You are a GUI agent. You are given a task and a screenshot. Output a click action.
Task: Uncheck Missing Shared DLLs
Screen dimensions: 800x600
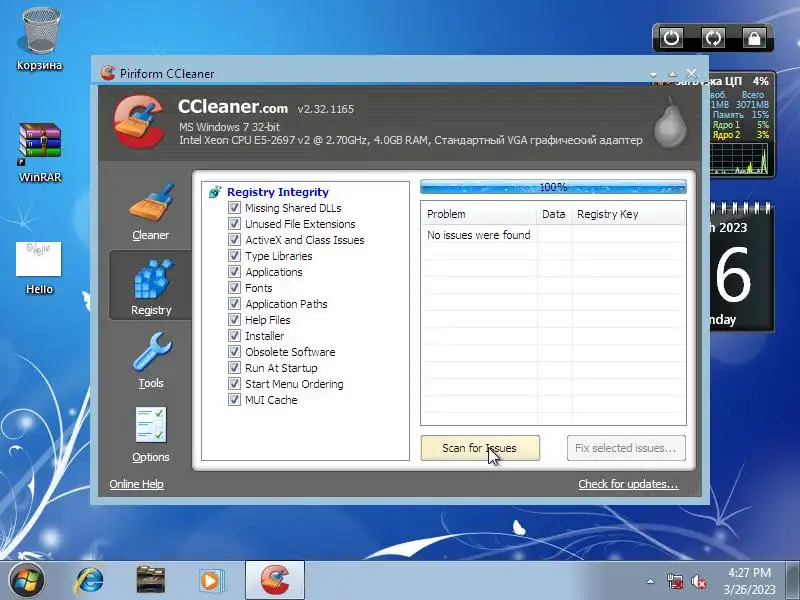[234, 208]
